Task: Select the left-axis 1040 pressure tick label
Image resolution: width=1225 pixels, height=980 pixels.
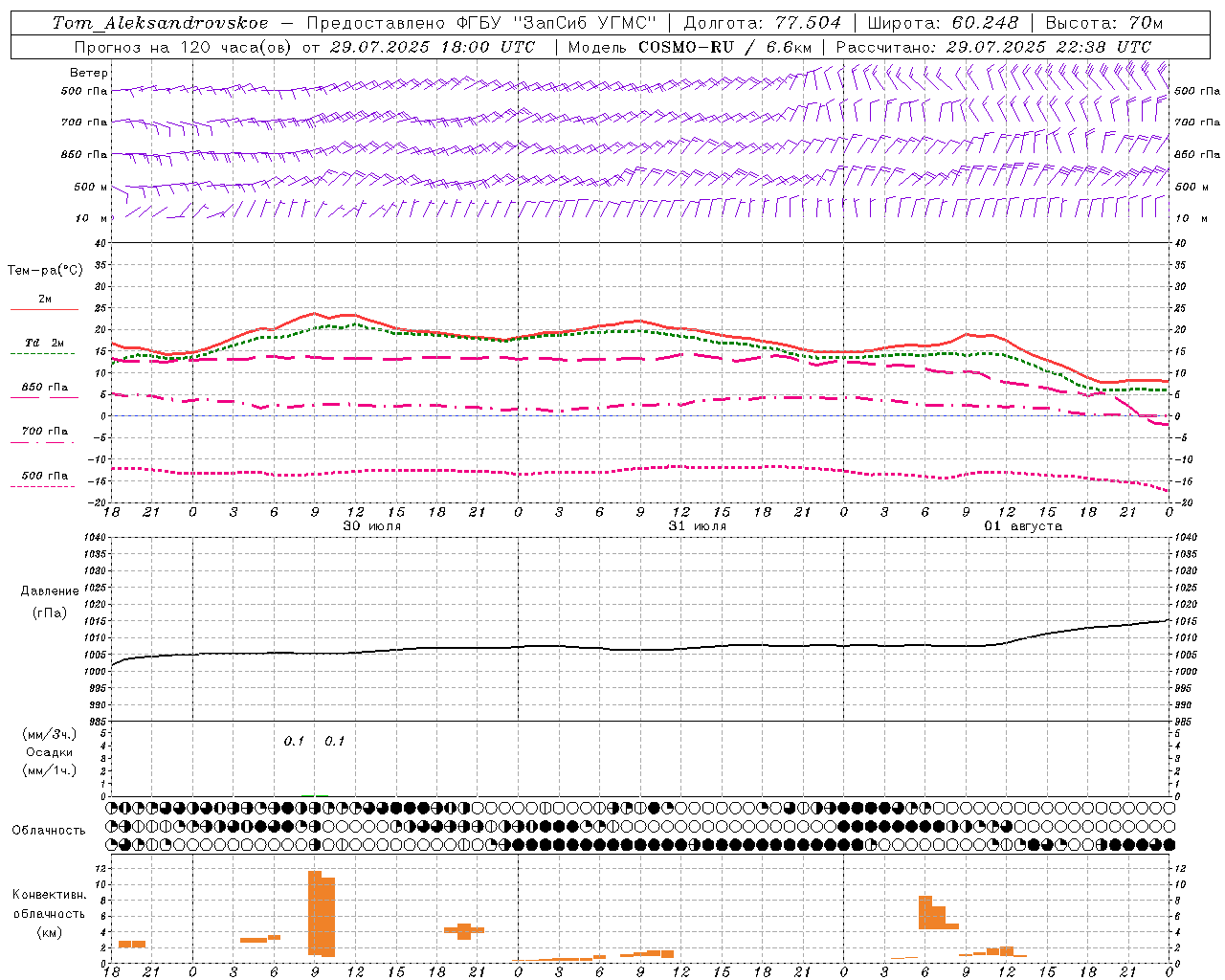Action: point(94,538)
